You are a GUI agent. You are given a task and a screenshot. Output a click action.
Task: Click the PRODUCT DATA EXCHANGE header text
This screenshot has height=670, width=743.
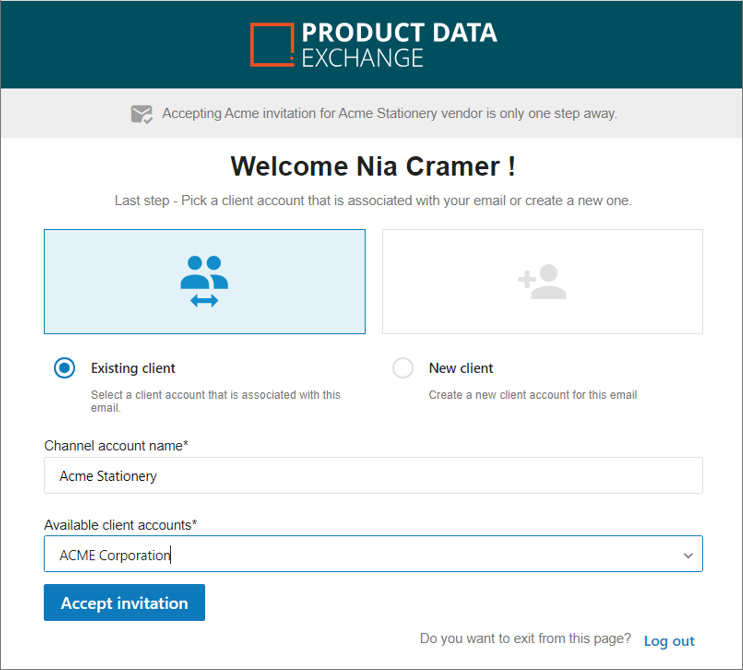point(399,45)
